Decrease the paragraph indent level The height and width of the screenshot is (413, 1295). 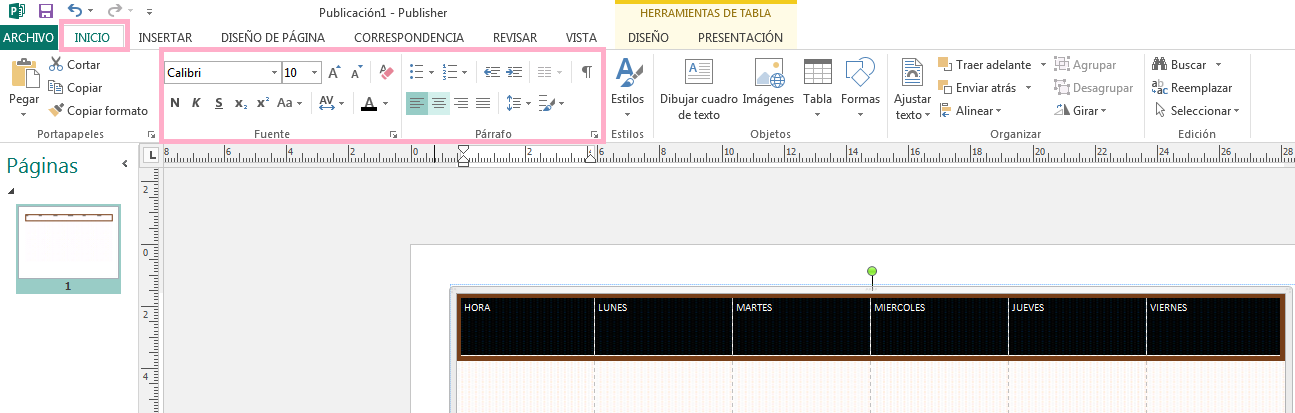[x=491, y=72]
